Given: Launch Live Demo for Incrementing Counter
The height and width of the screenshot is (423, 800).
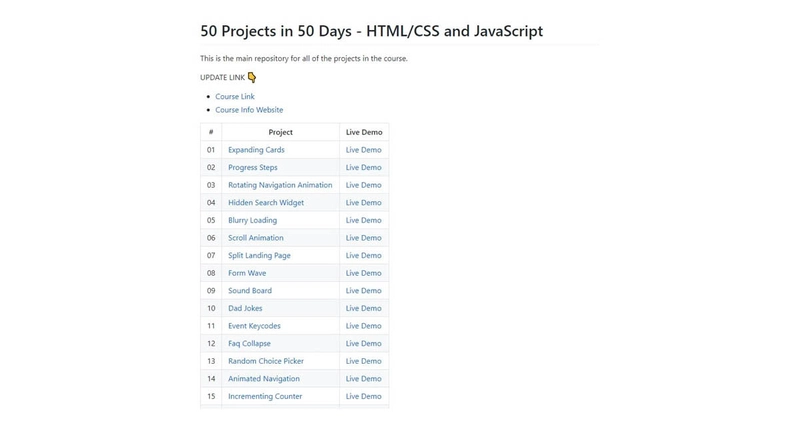Looking at the screenshot, I should [x=363, y=396].
